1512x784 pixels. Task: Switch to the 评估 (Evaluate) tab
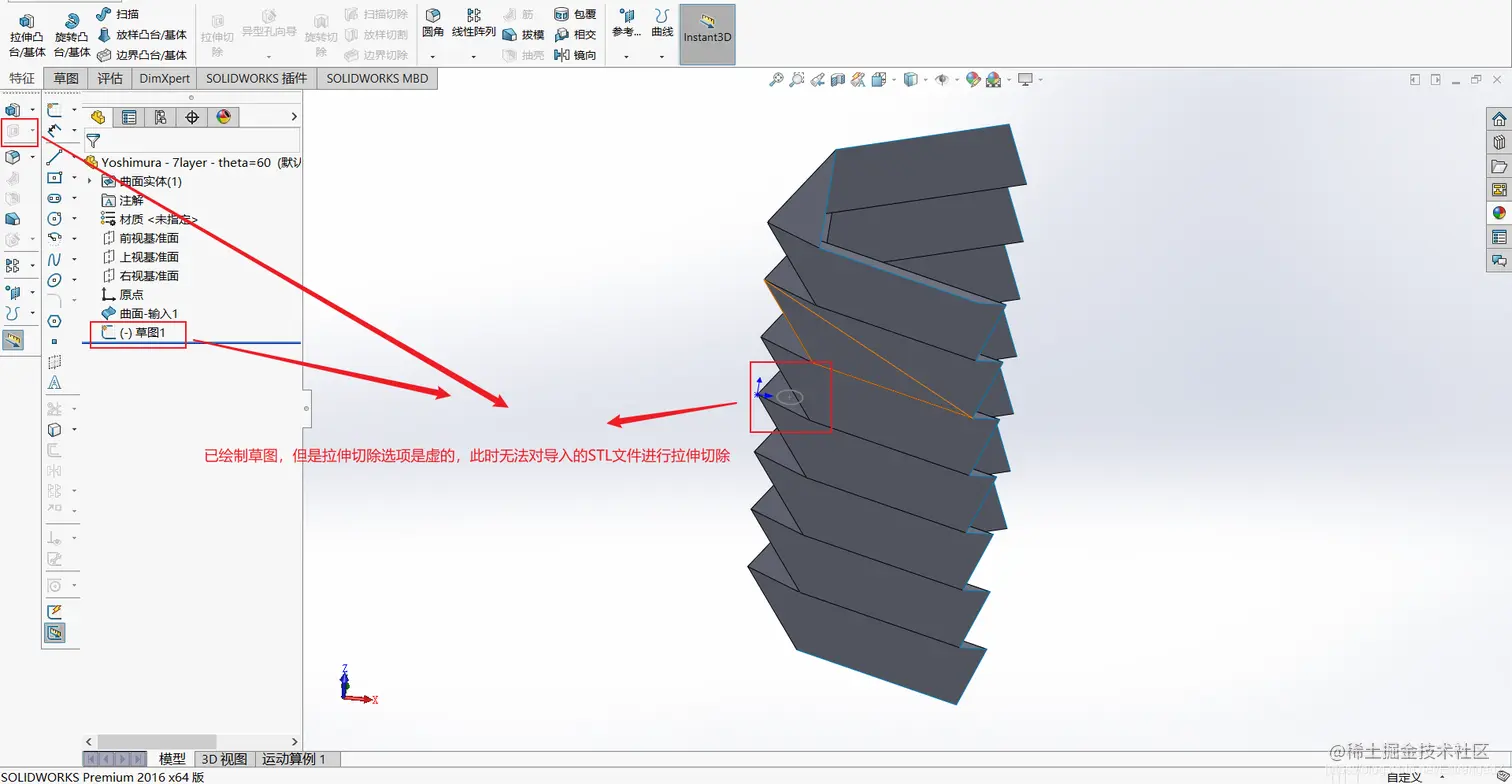point(110,78)
